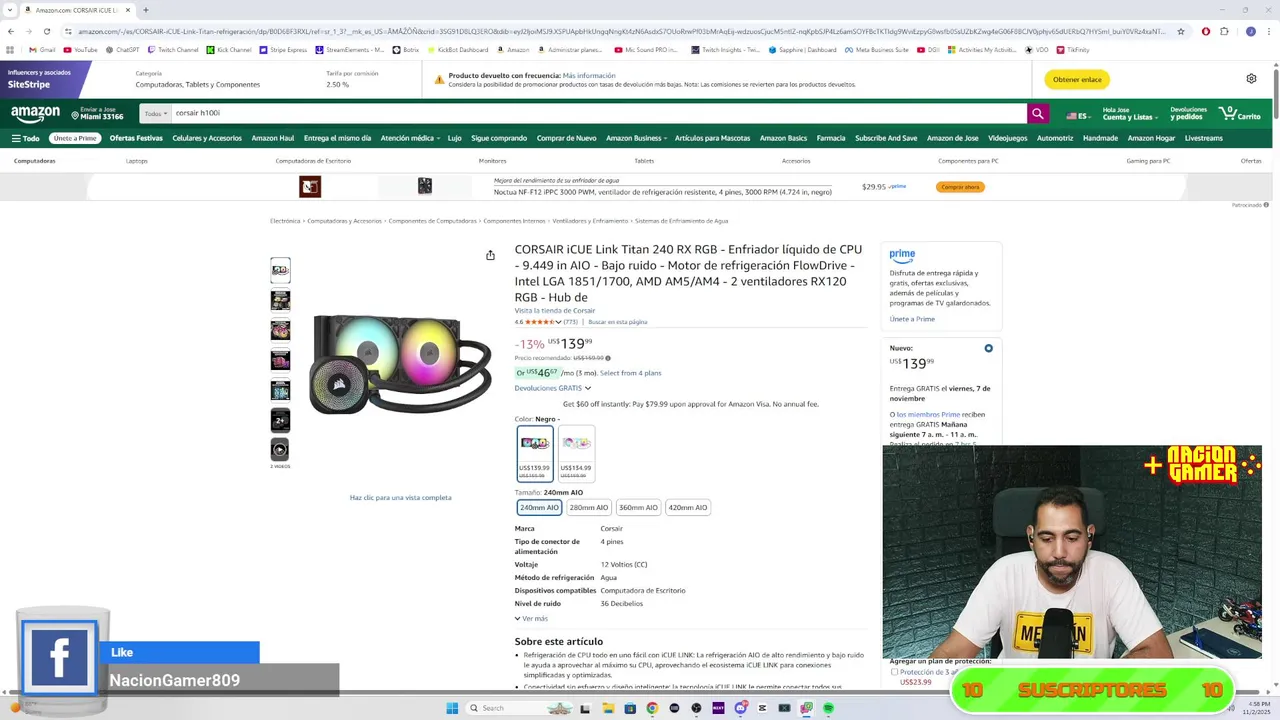Viewport: 1280px width, 720px height.
Task: Change delivery location Miami 33166
Action: tap(95, 114)
